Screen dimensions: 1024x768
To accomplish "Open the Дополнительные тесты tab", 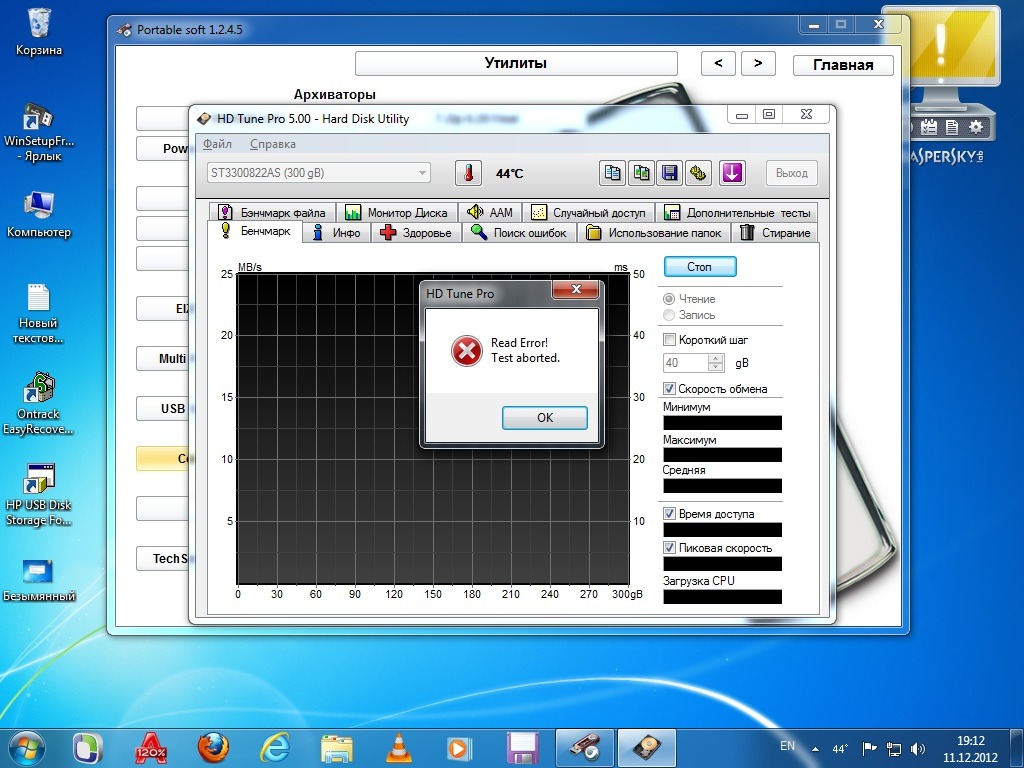I will [x=737, y=212].
